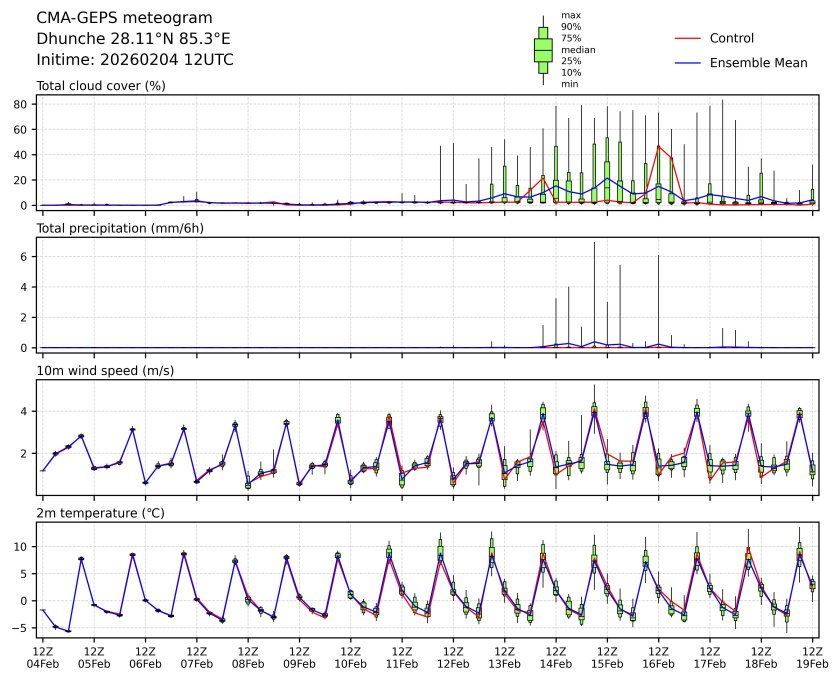Click the 12Z 19Feb time axis label

pos(811,656)
